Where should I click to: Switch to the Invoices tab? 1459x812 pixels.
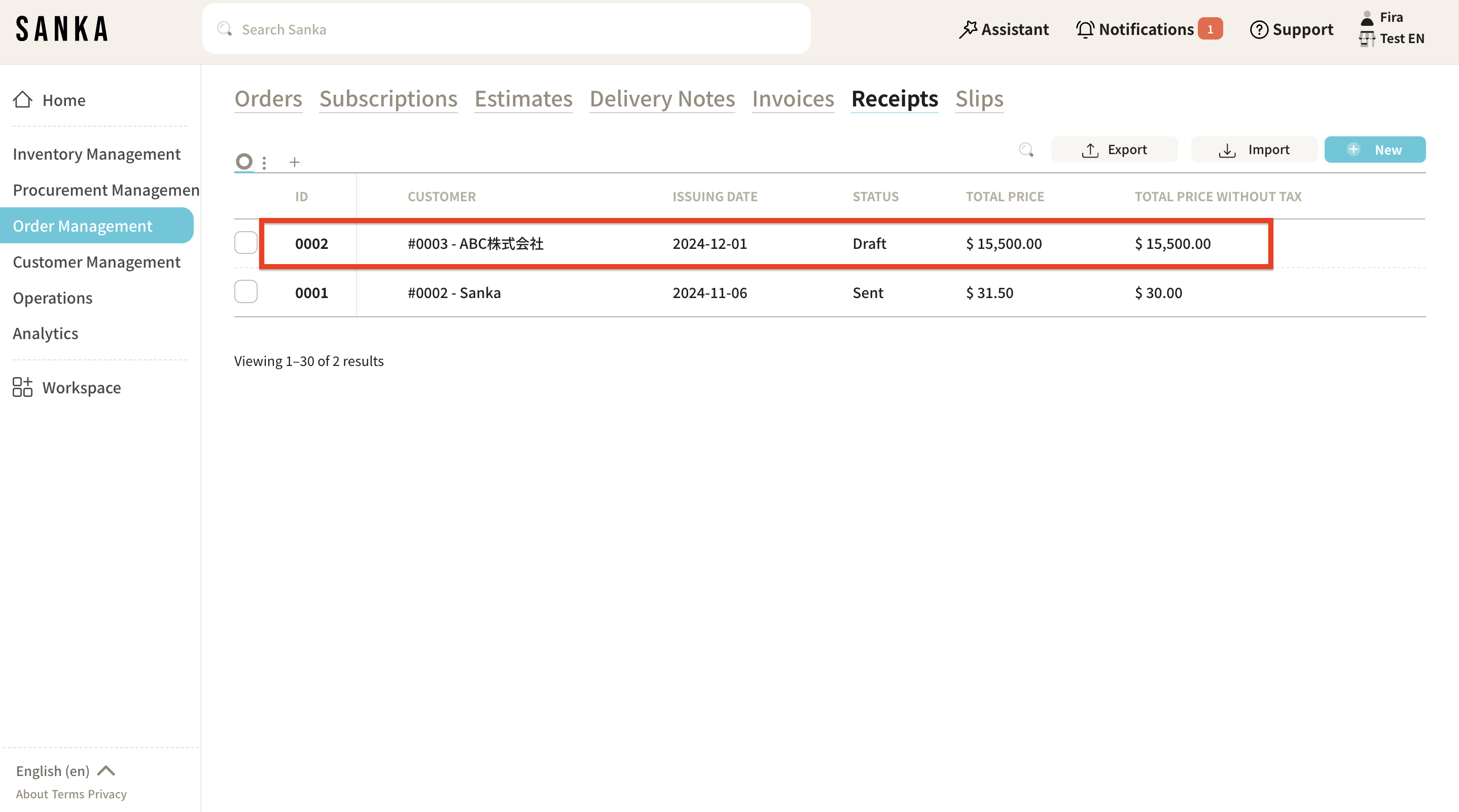793,99
